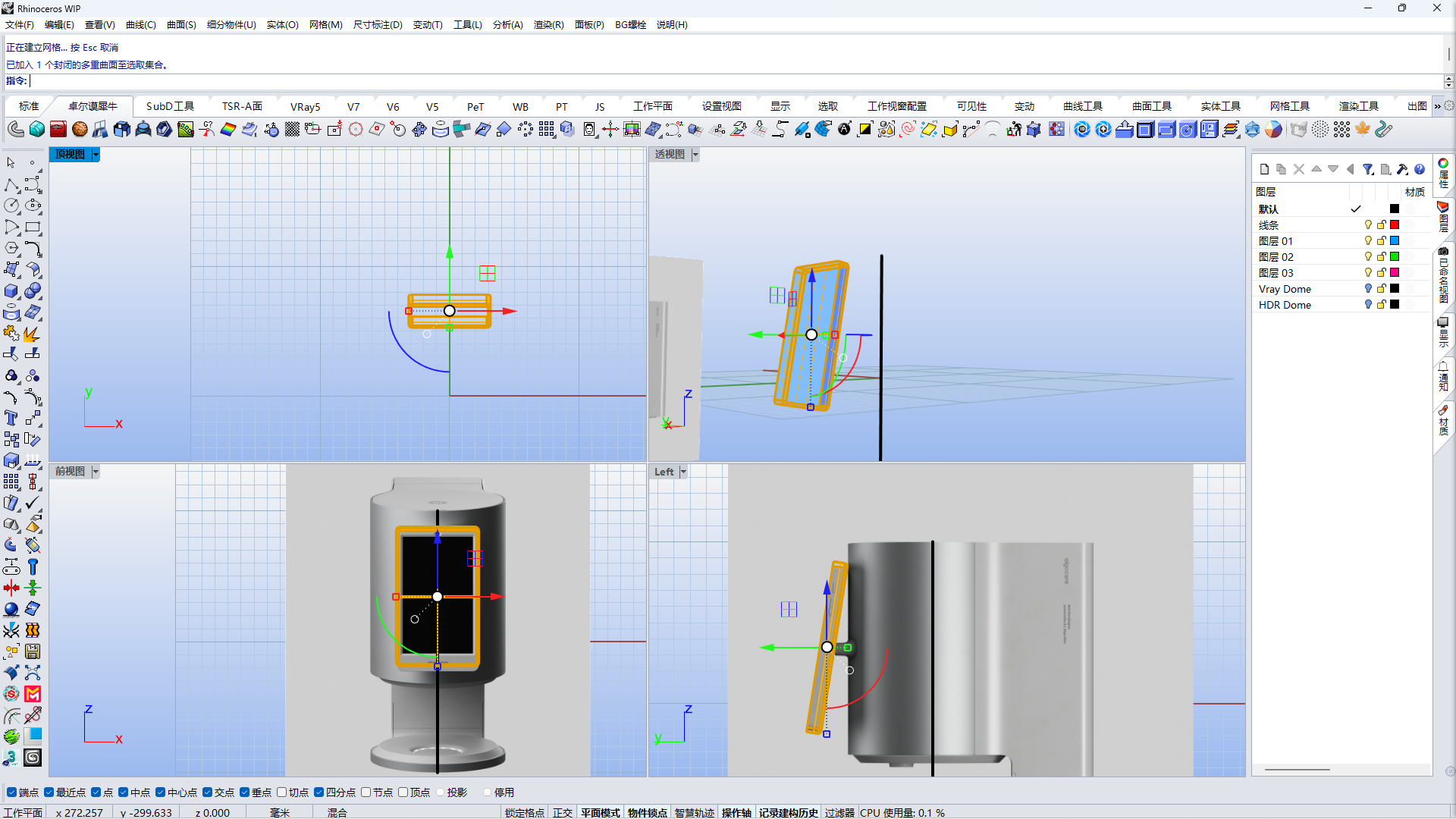Screen dimensions: 1456x819
Task: Switch to the VRay5 toolbar tab
Action: click(305, 107)
